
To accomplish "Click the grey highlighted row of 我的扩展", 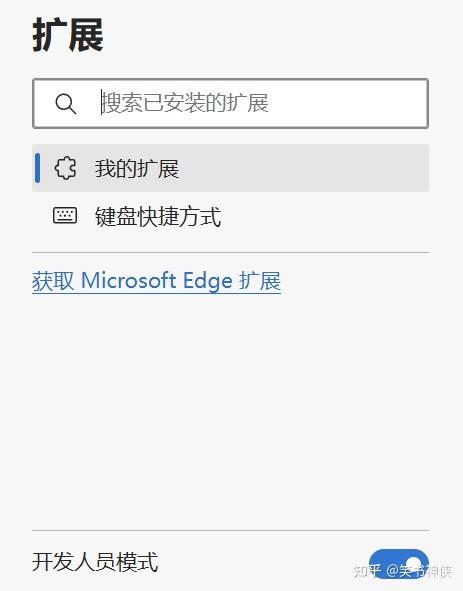I will (x=230, y=168).
